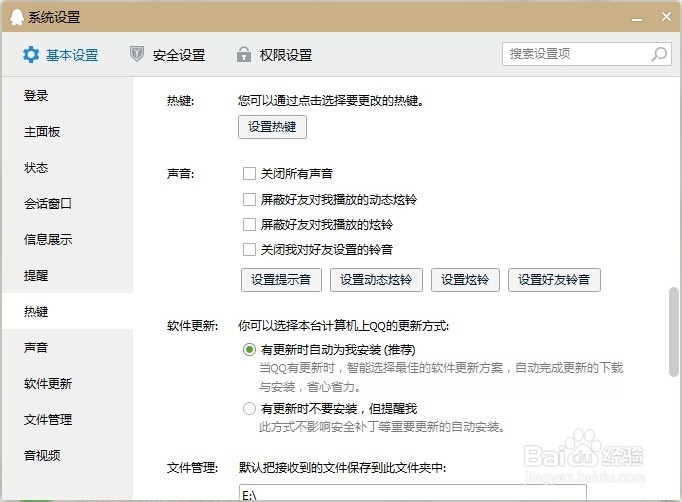Click the 设置炫铃 button

(465, 280)
